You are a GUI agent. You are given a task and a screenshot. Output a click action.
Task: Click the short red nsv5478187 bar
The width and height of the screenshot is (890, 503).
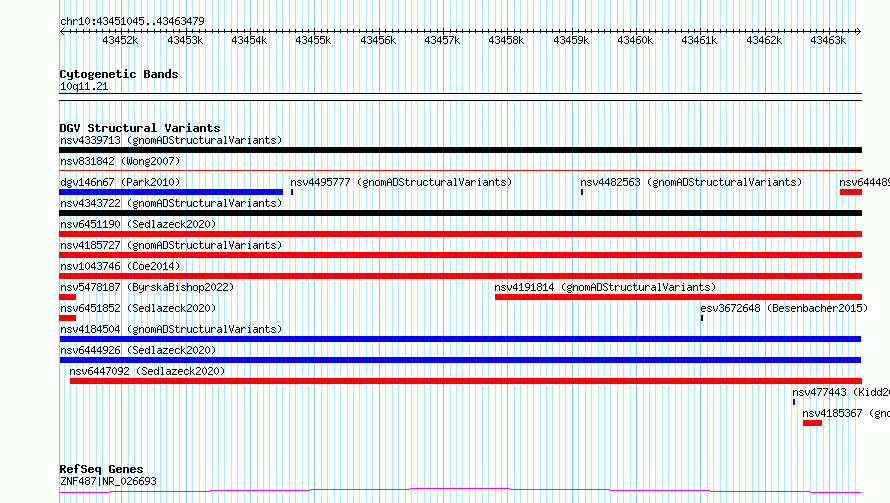coord(68,297)
